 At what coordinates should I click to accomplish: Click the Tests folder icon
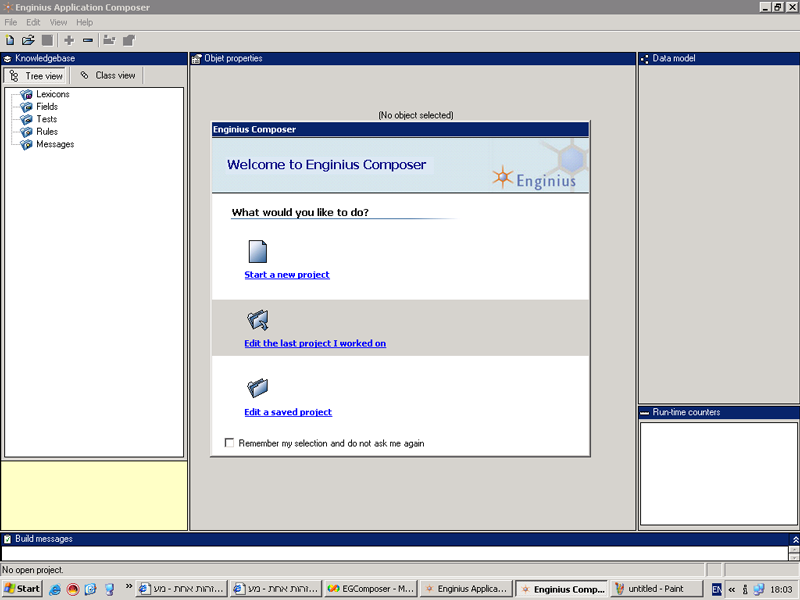tap(27, 119)
